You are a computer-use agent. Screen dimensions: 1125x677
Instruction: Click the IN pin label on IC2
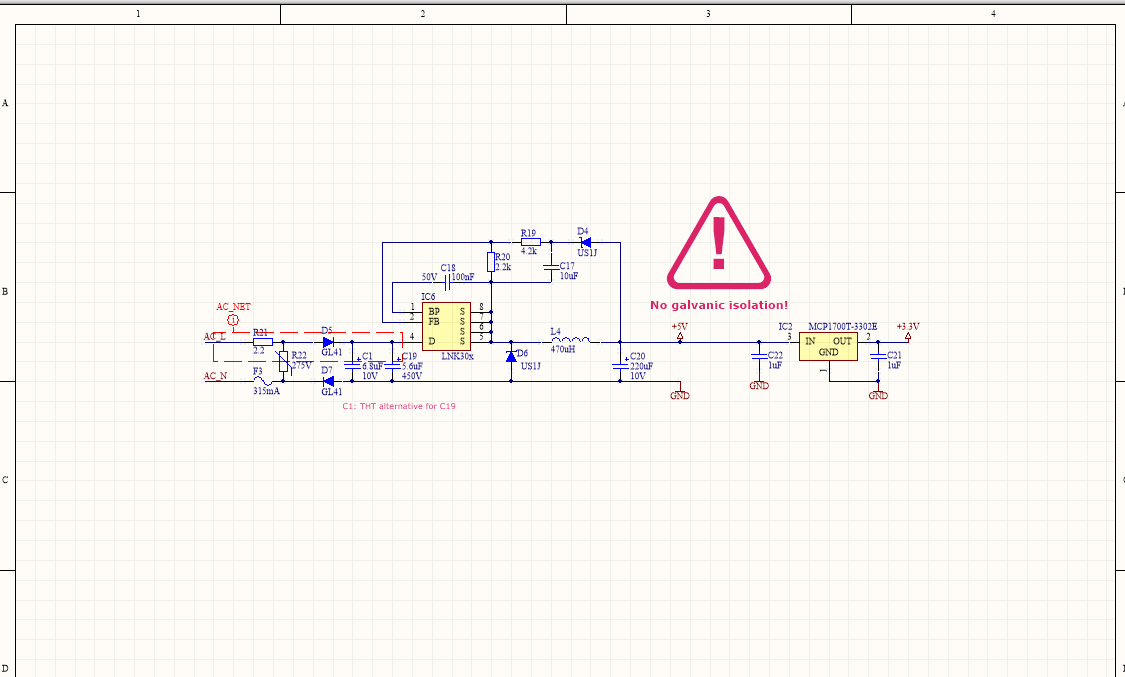tap(810, 341)
